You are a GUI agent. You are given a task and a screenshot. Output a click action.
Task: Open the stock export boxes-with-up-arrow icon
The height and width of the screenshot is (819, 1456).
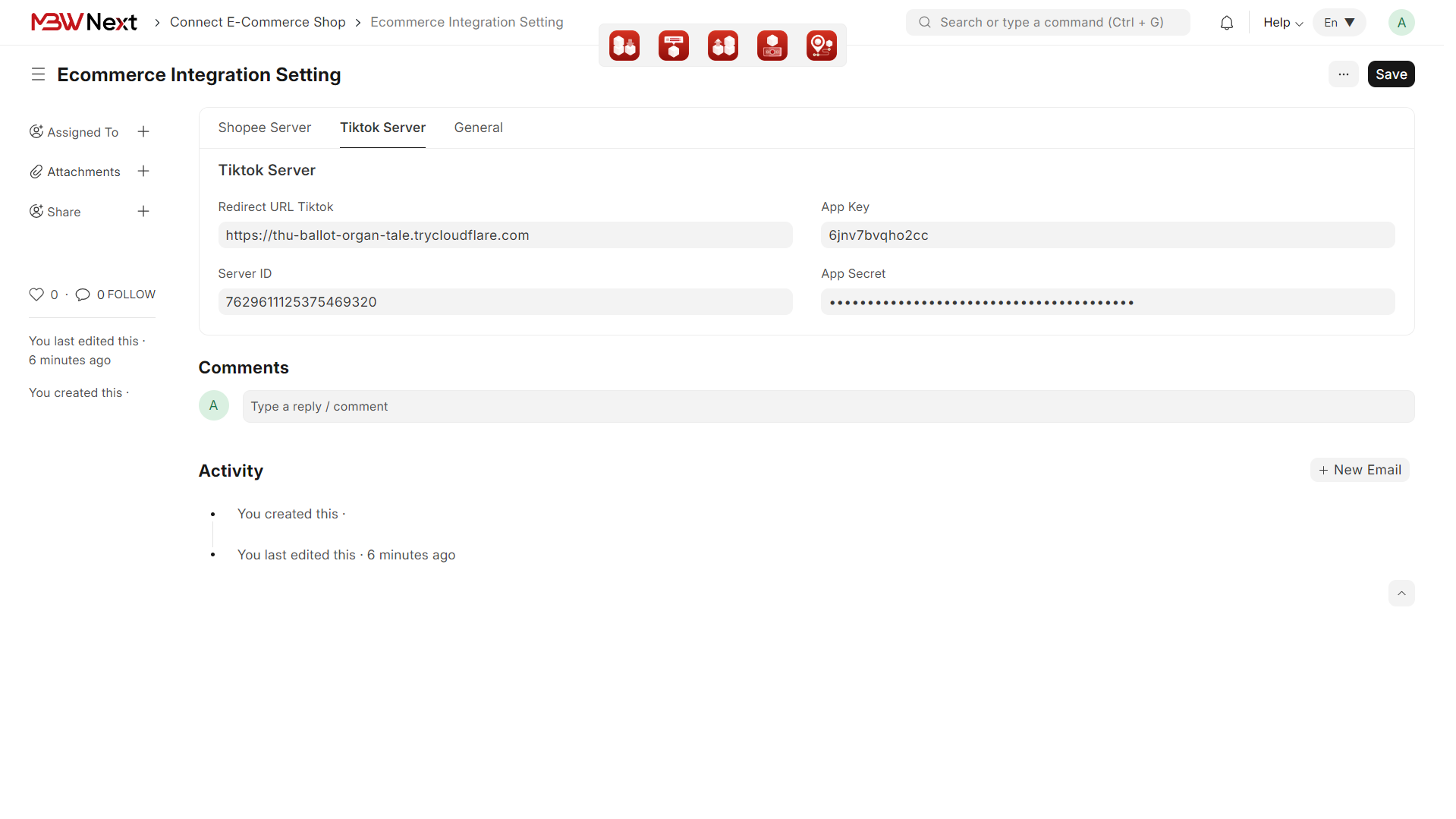pyautogui.click(x=723, y=46)
